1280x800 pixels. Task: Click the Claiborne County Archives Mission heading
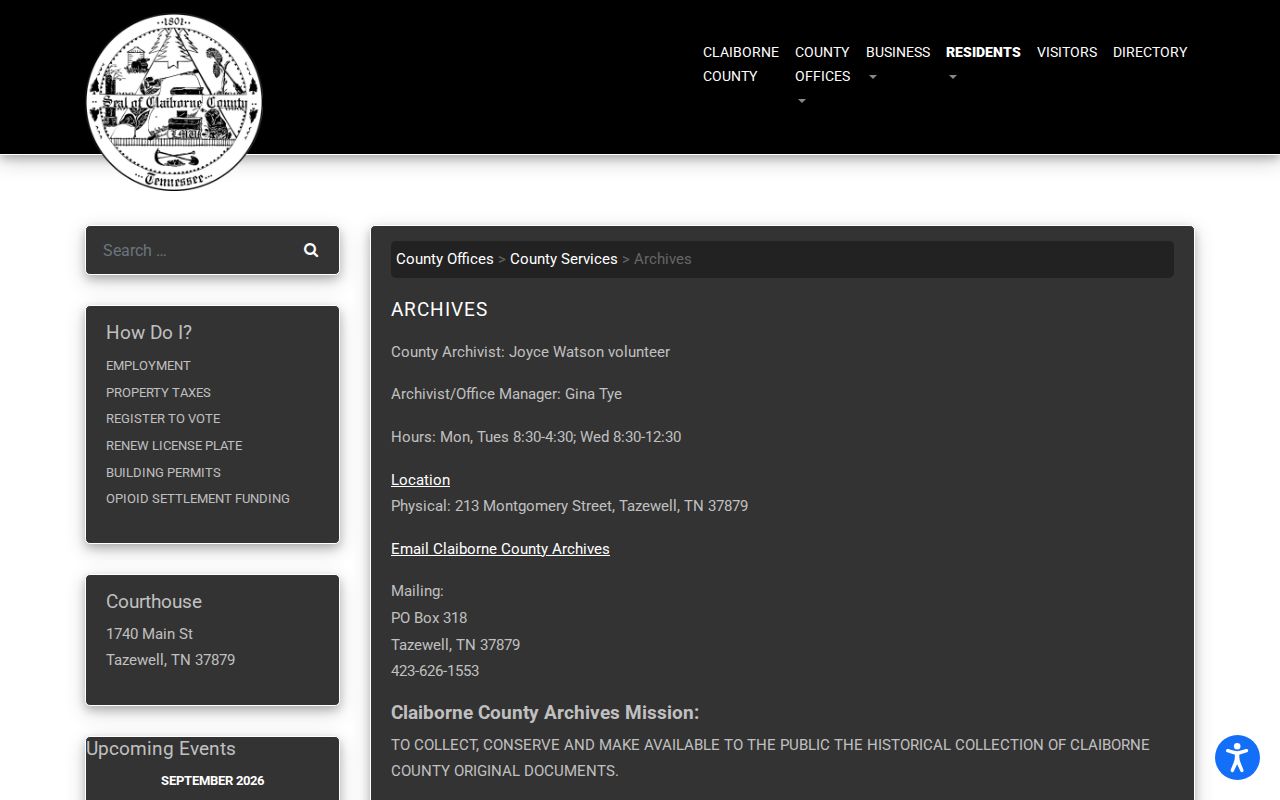(545, 713)
